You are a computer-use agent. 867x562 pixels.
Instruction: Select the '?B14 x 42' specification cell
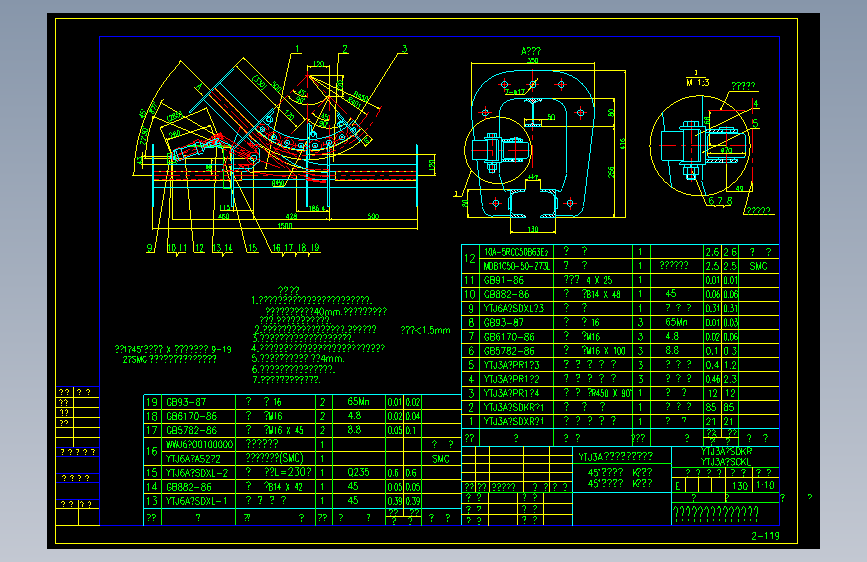pyautogui.click(x=283, y=487)
